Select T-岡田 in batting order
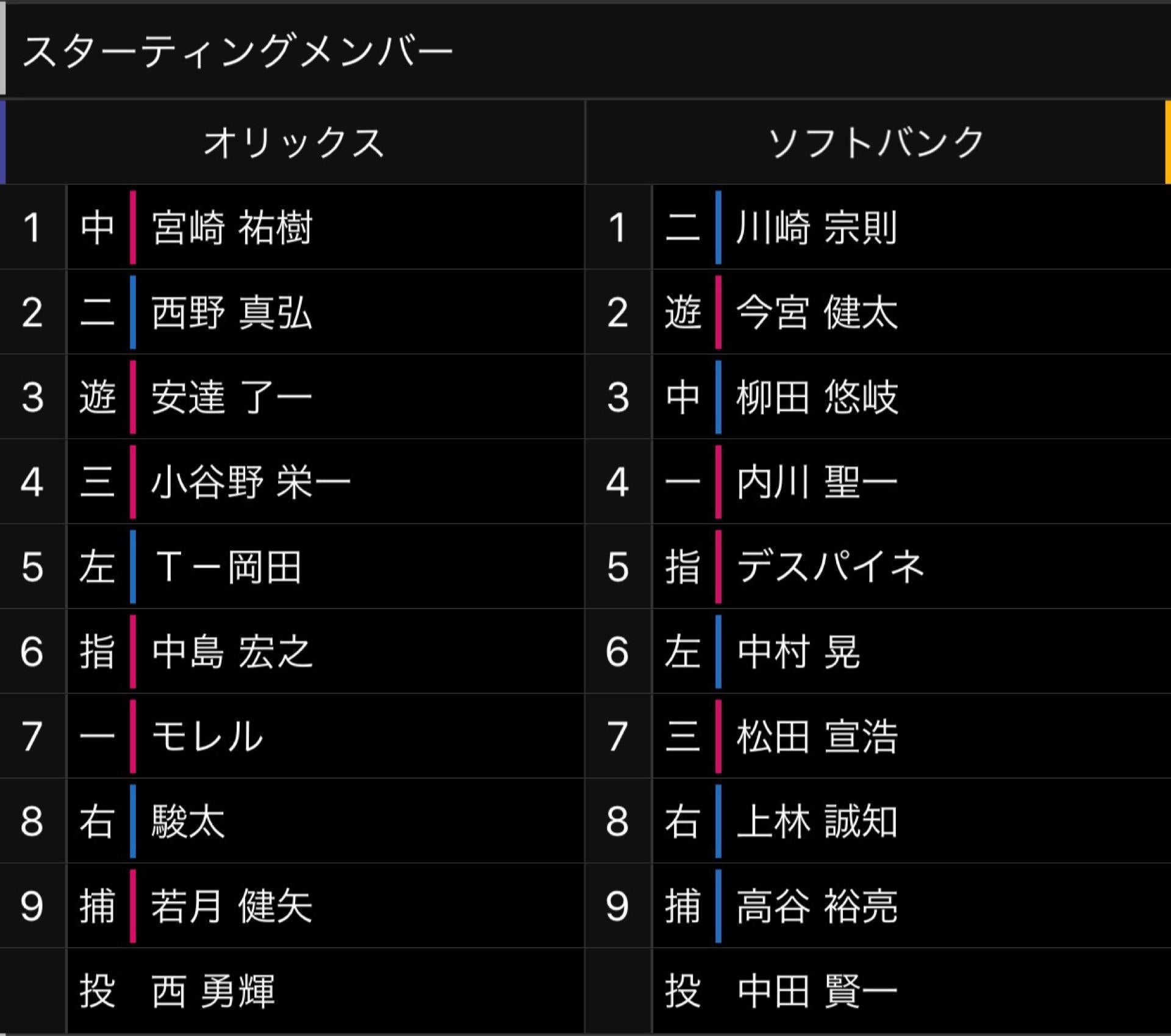Viewport: 1171px width, 1036px height. point(229,566)
